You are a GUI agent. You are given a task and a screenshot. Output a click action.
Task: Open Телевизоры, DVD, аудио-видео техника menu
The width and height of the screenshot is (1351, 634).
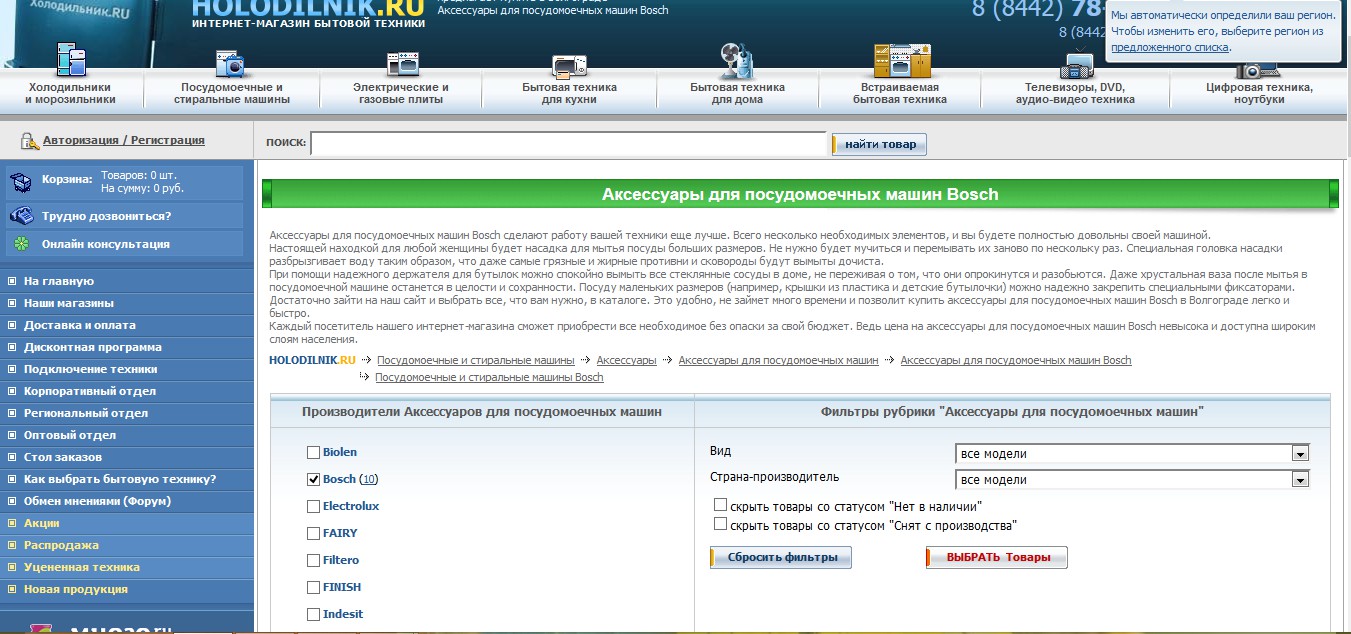click(x=1075, y=93)
